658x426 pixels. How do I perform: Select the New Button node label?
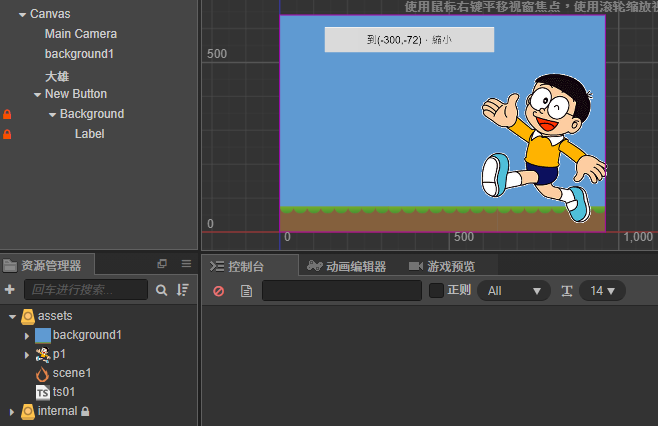point(76,94)
